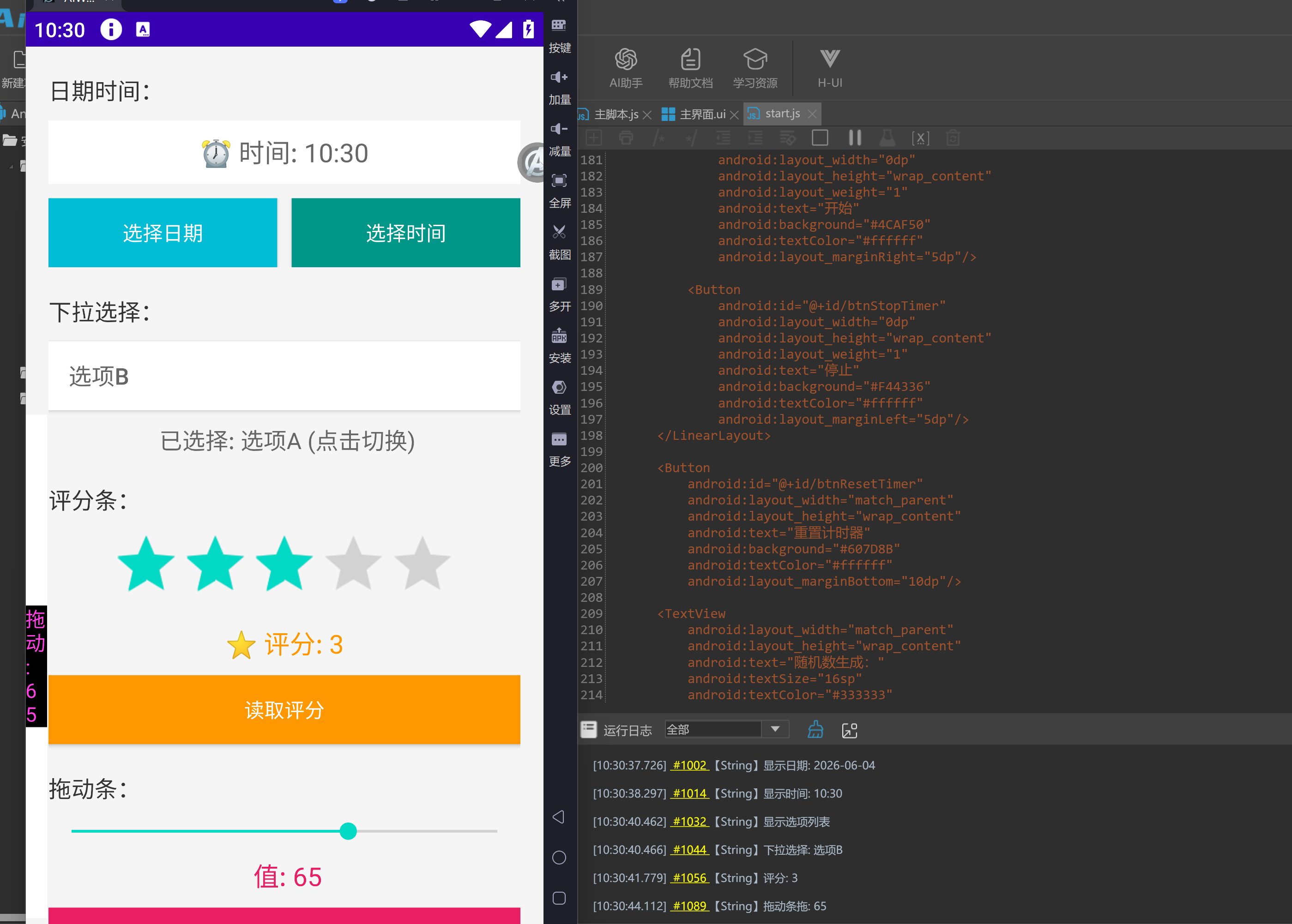Click the trash refresh icon in toolbar
The height and width of the screenshot is (924, 1292).
click(x=953, y=138)
